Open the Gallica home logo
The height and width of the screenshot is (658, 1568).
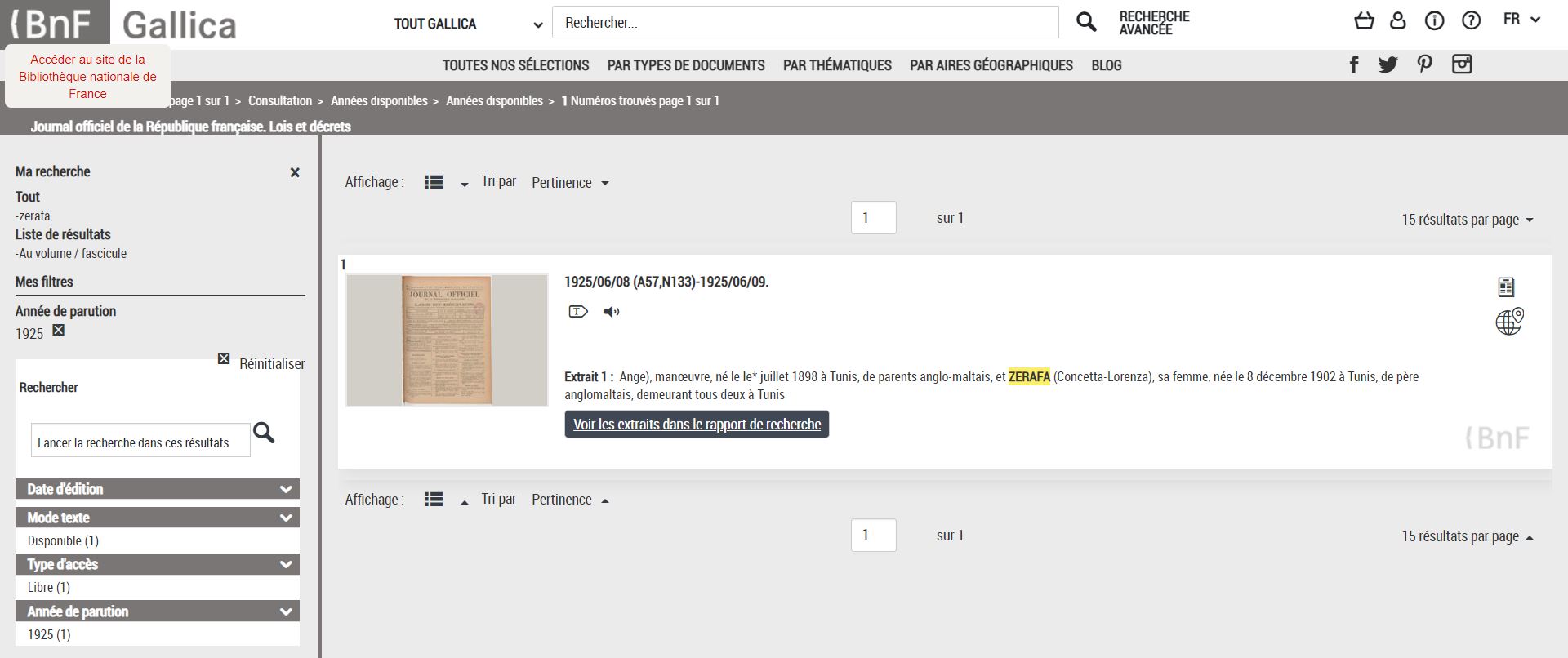(180, 24)
